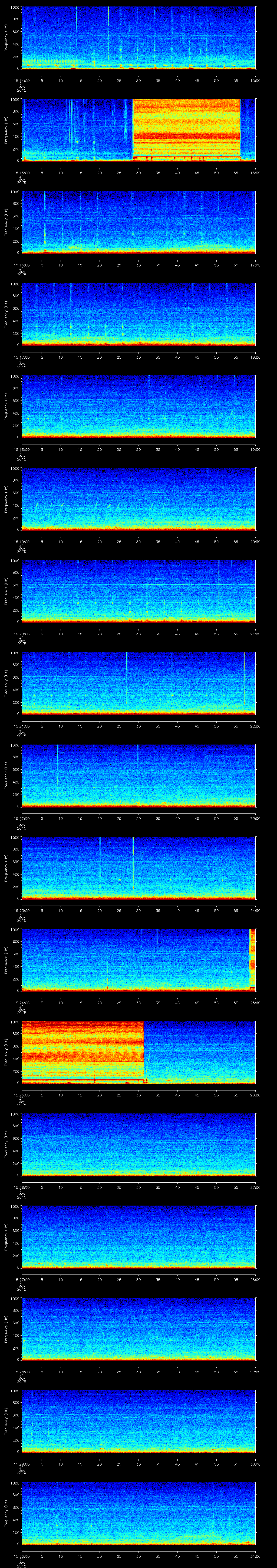
Task: Click the spectrogram panel starting at 15:30:00
Action: (x=138, y=1514)
